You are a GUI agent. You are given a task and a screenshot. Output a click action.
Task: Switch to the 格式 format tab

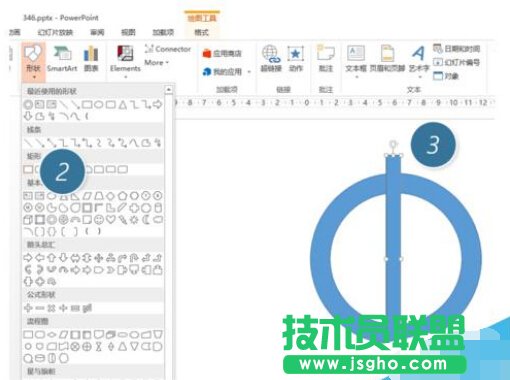point(201,32)
